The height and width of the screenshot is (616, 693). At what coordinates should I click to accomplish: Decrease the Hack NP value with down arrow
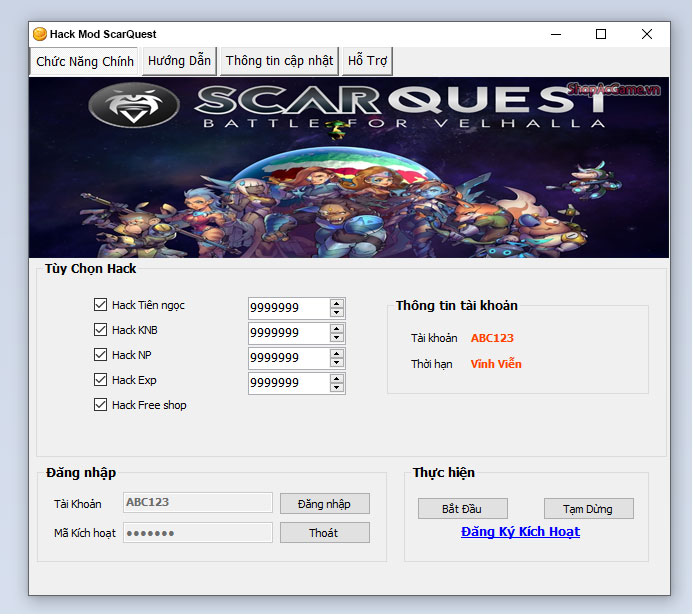point(337,363)
